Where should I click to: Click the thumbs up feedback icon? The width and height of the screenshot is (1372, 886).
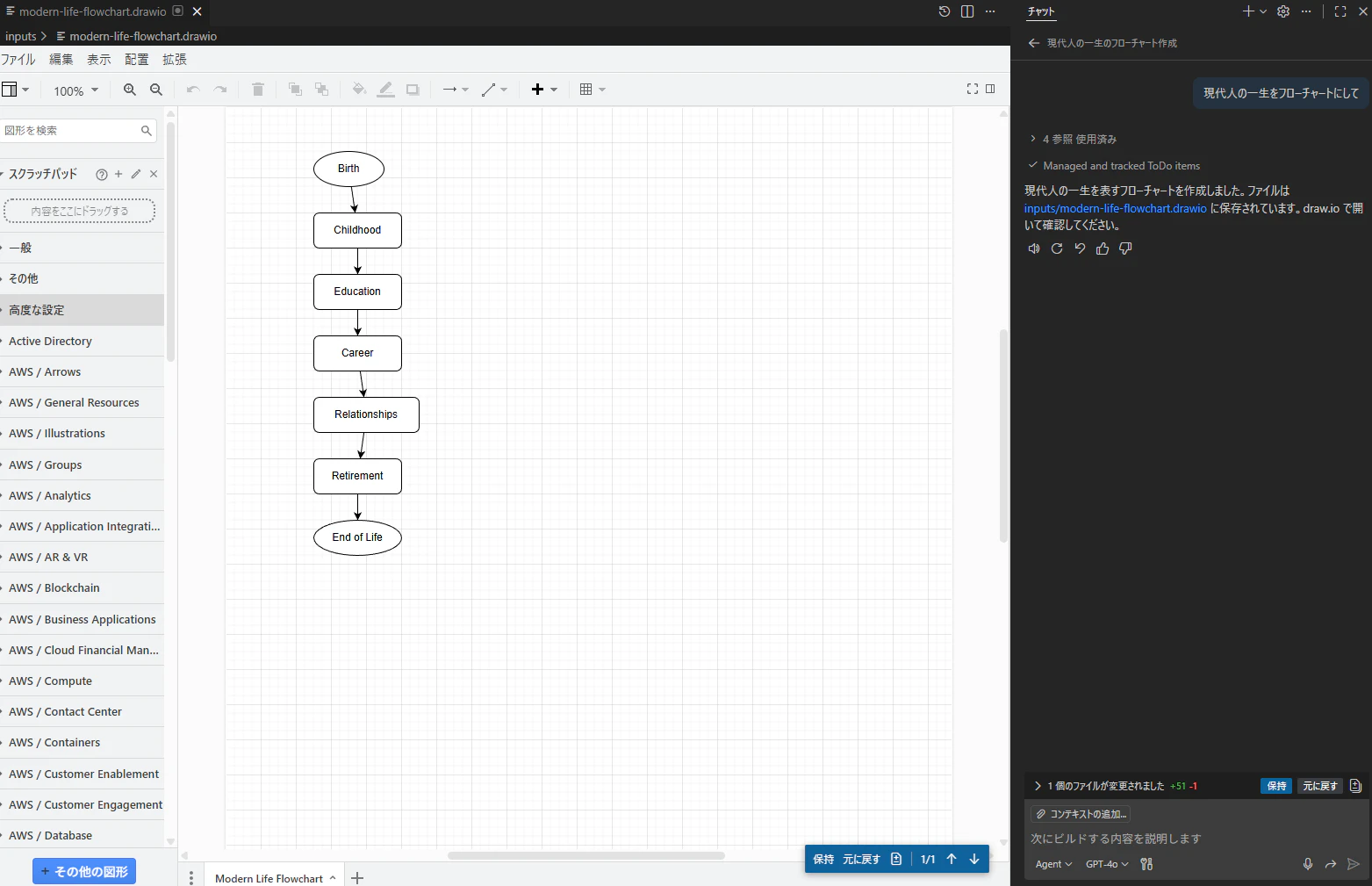coord(1103,249)
